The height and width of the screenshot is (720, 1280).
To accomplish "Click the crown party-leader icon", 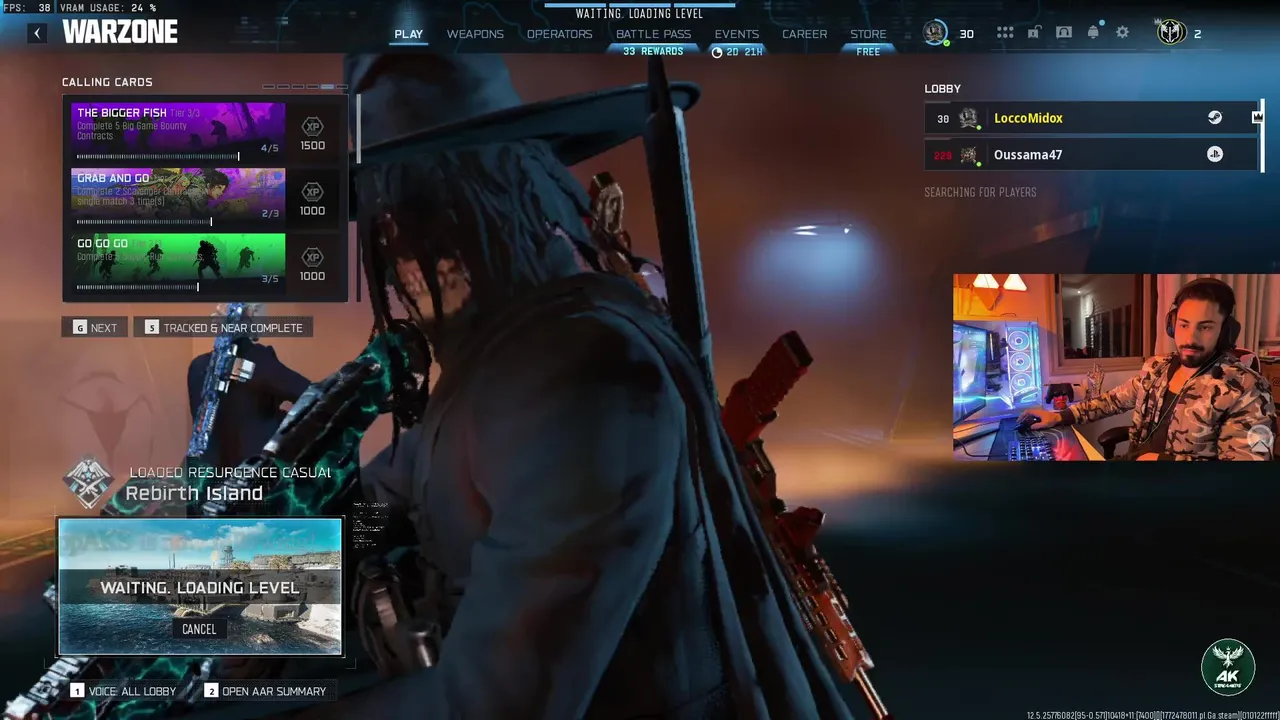I will (1257, 118).
